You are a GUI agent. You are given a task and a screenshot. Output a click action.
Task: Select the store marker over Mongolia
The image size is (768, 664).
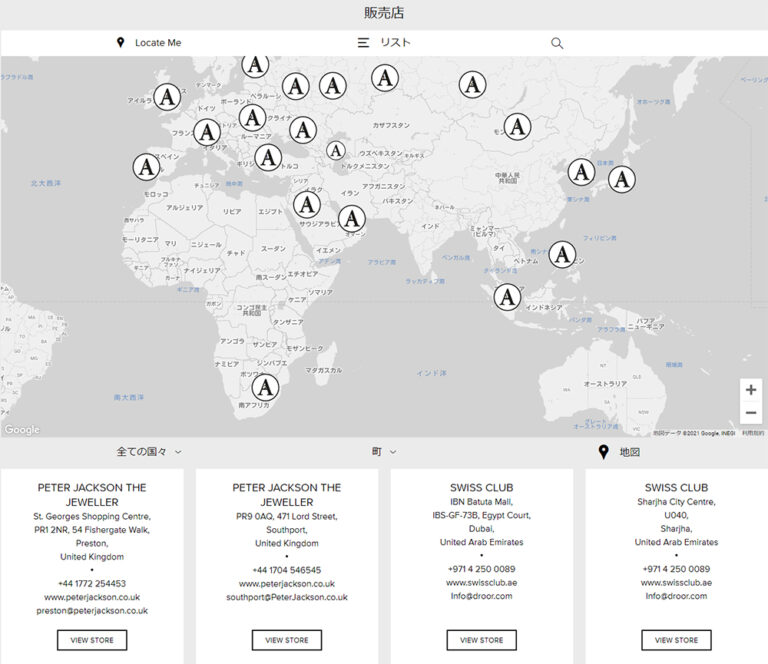pyautogui.click(x=518, y=127)
